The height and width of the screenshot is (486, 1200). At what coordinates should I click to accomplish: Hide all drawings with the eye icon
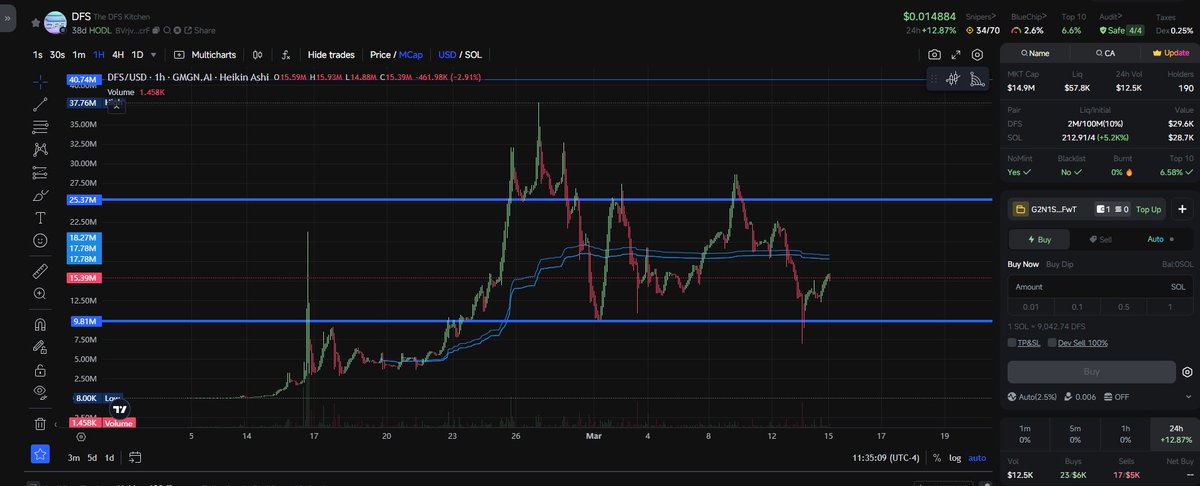pyautogui.click(x=40, y=391)
